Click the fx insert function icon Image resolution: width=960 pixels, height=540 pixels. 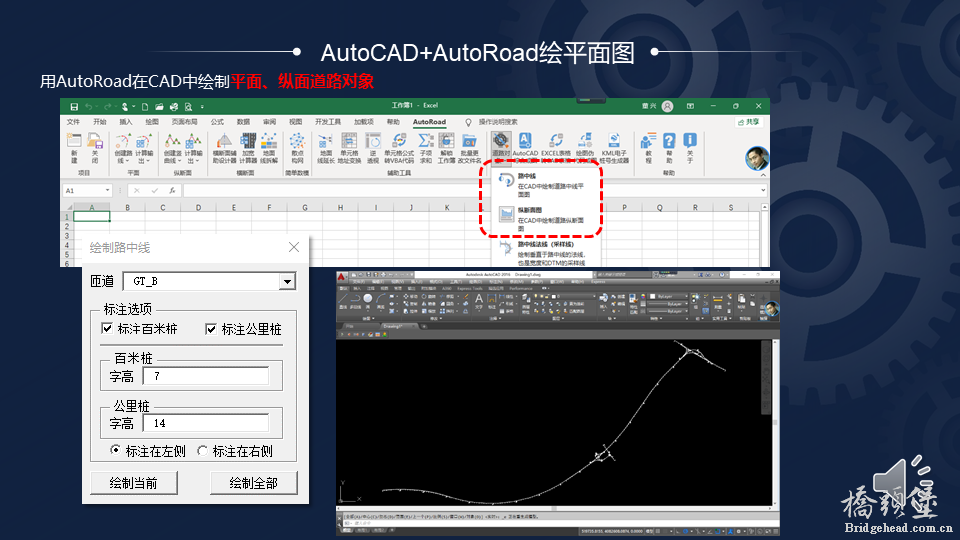tap(173, 190)
